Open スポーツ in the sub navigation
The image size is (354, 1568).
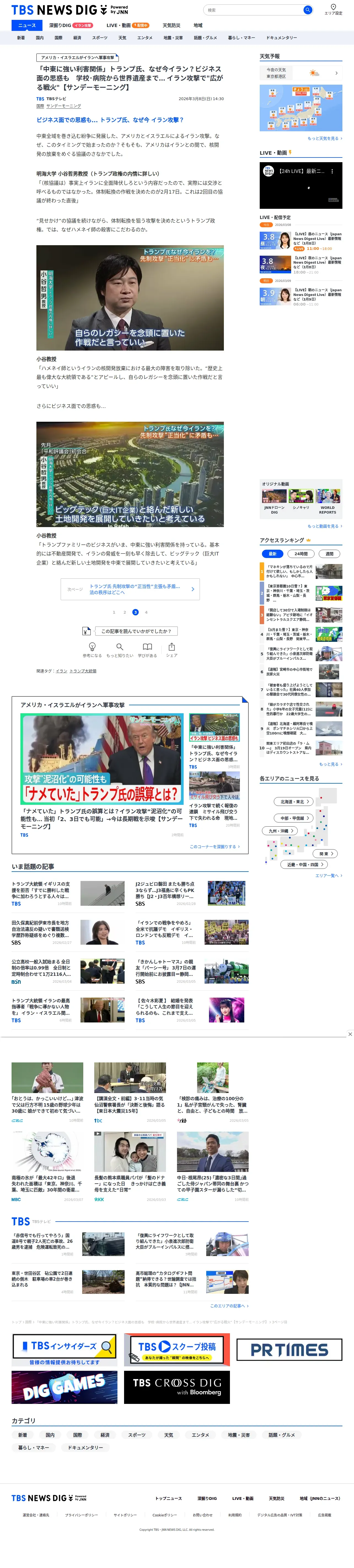100,38
